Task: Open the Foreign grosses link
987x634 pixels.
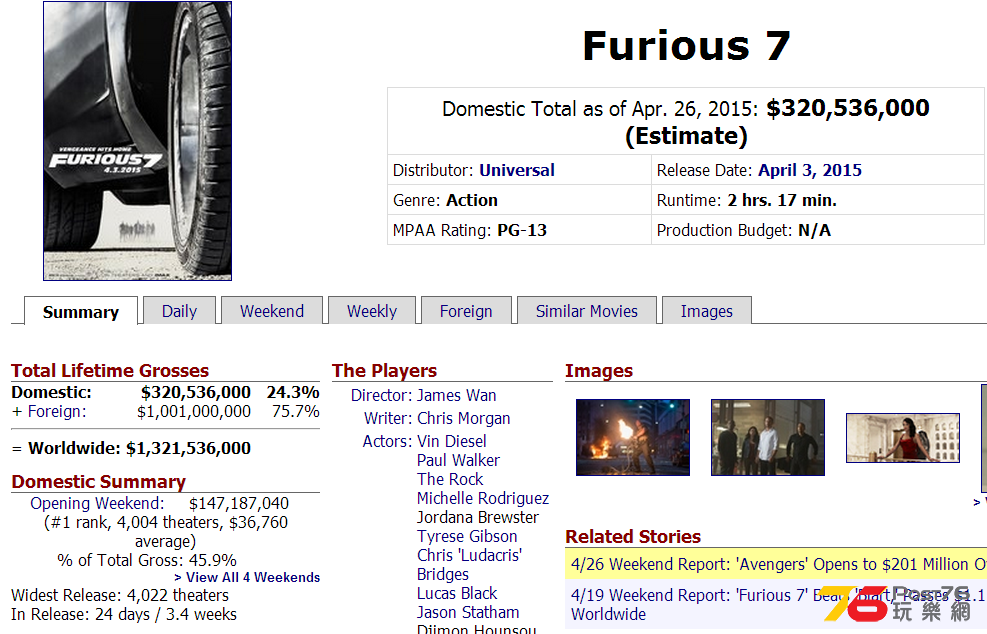Action: (x=55, y=411)
